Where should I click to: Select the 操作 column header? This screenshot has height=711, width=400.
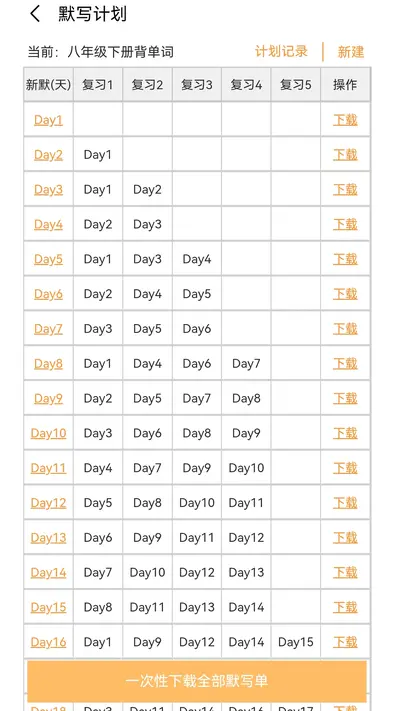[x=345, y=85]
